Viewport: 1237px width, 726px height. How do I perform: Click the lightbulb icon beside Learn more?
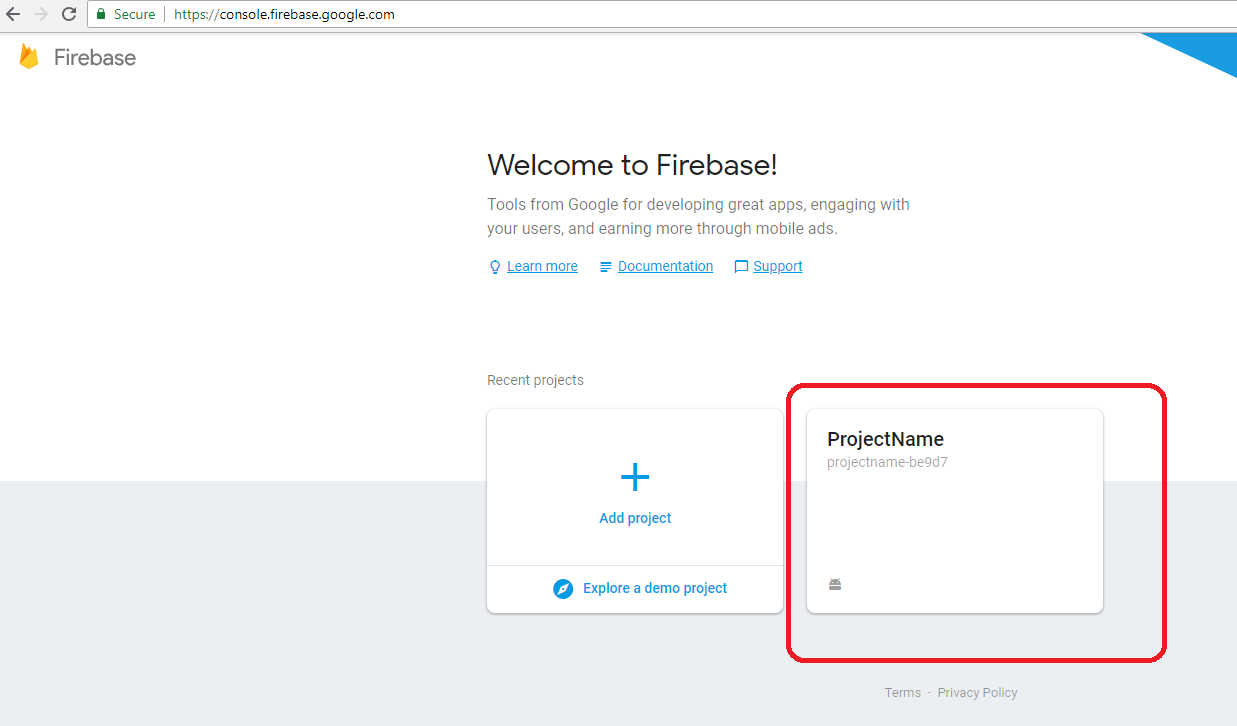494,267
